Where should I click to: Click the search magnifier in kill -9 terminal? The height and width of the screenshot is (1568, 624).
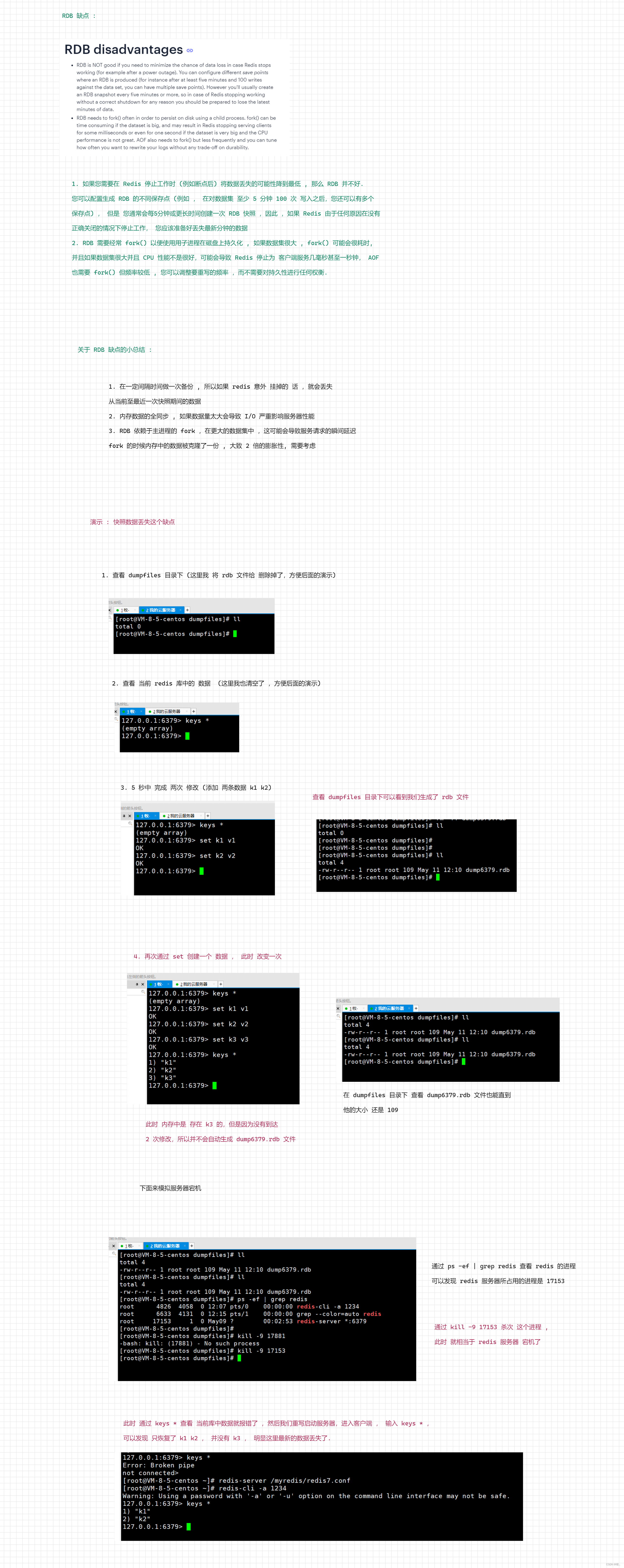tap(114, 1253)
